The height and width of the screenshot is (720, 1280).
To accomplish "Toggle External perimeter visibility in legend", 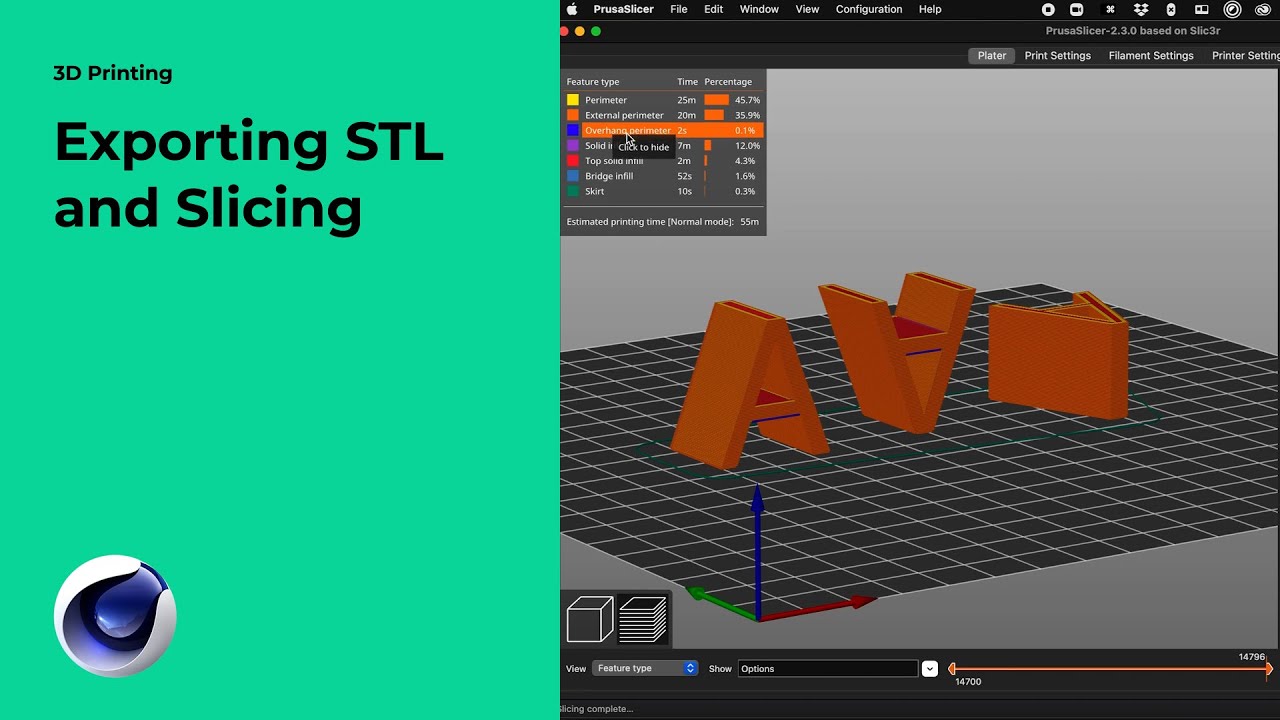I will (664, 115).
